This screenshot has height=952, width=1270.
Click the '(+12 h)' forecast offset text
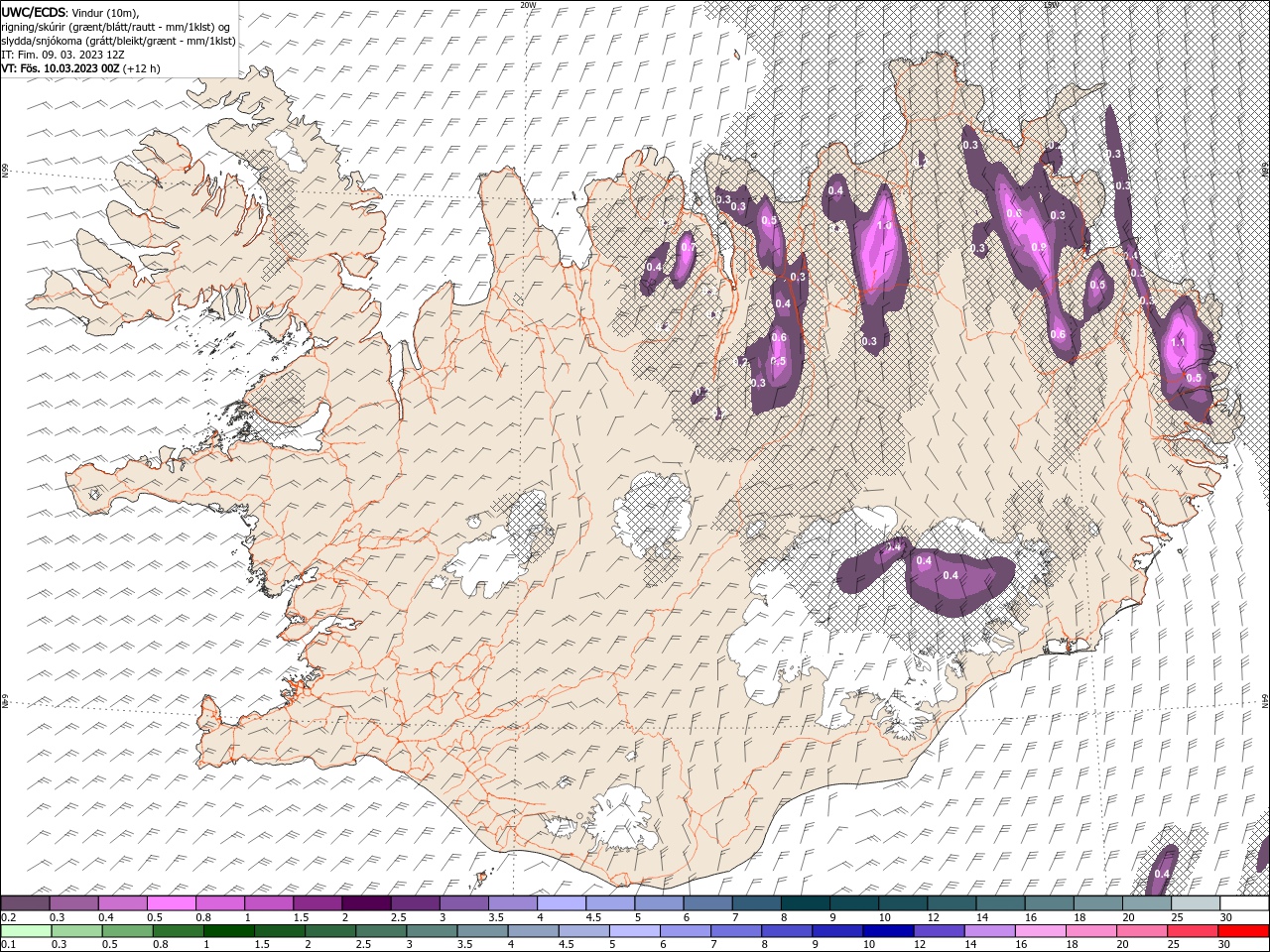[x=142, y=68]
